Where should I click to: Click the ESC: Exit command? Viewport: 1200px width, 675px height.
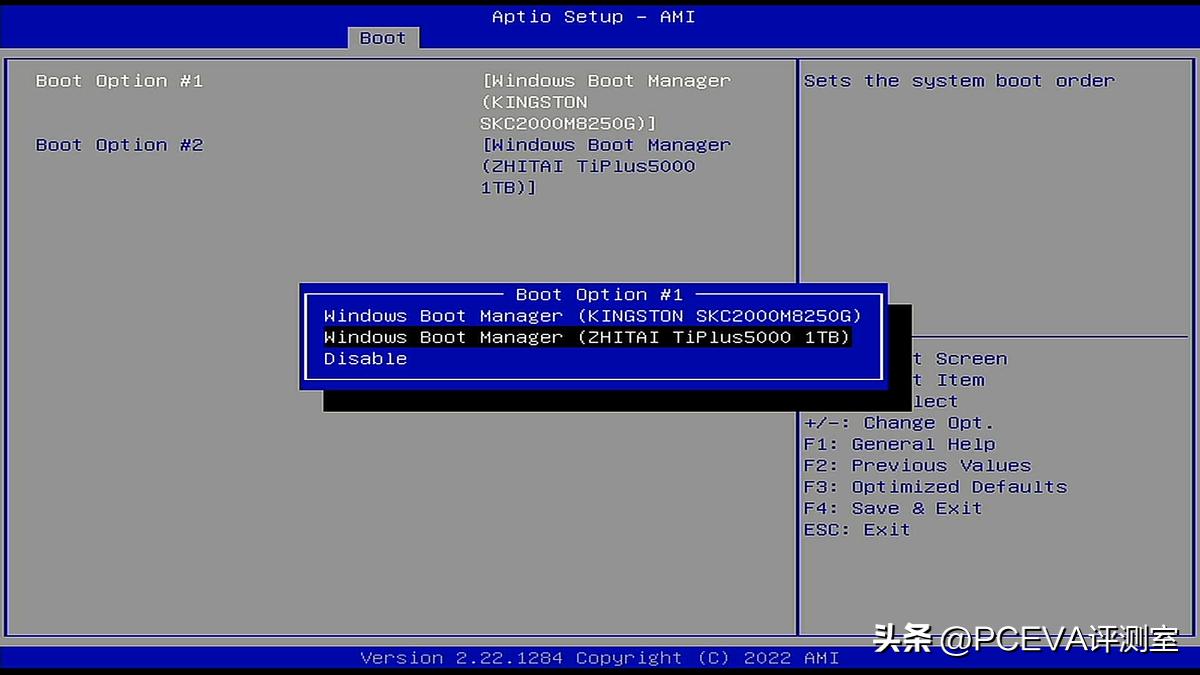(855, 529)
